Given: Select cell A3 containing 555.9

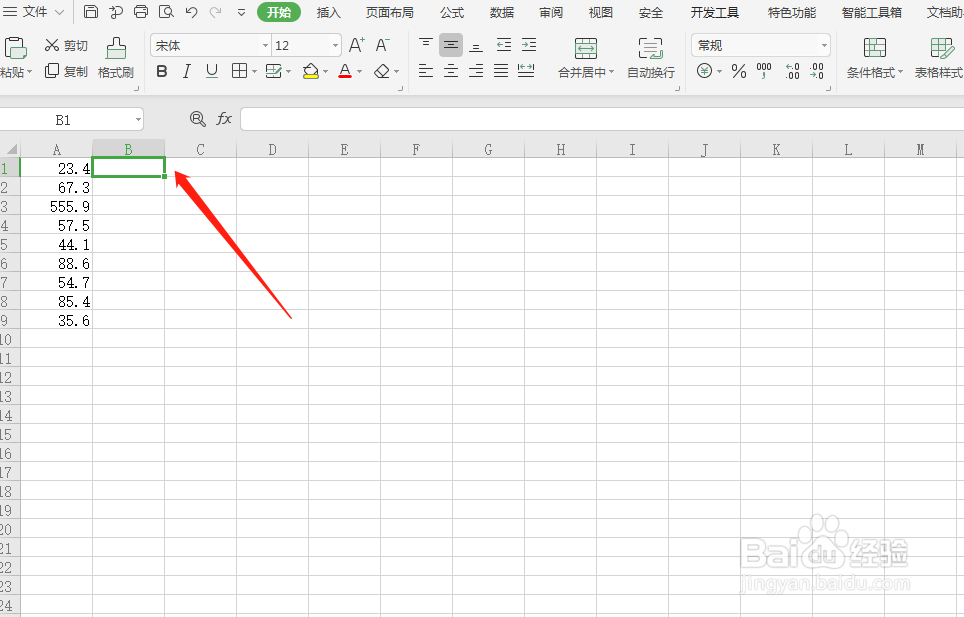Looking at the screenshot, I should (x=57, y=206).
